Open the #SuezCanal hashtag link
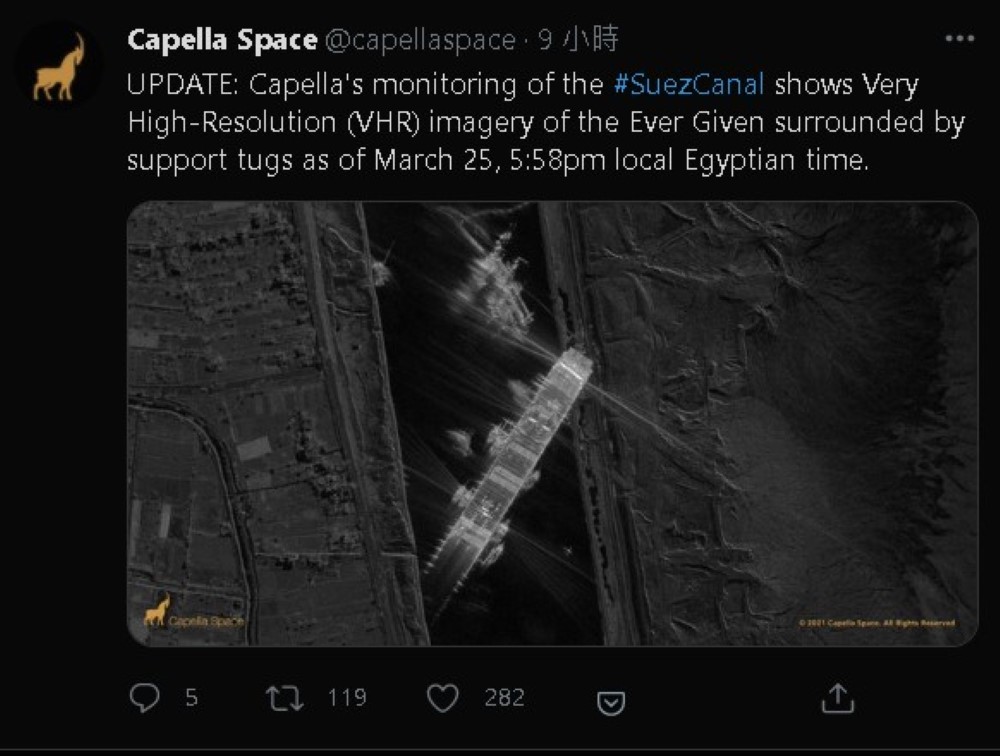This screenshot has height=756, width=1000. [689, 83]
